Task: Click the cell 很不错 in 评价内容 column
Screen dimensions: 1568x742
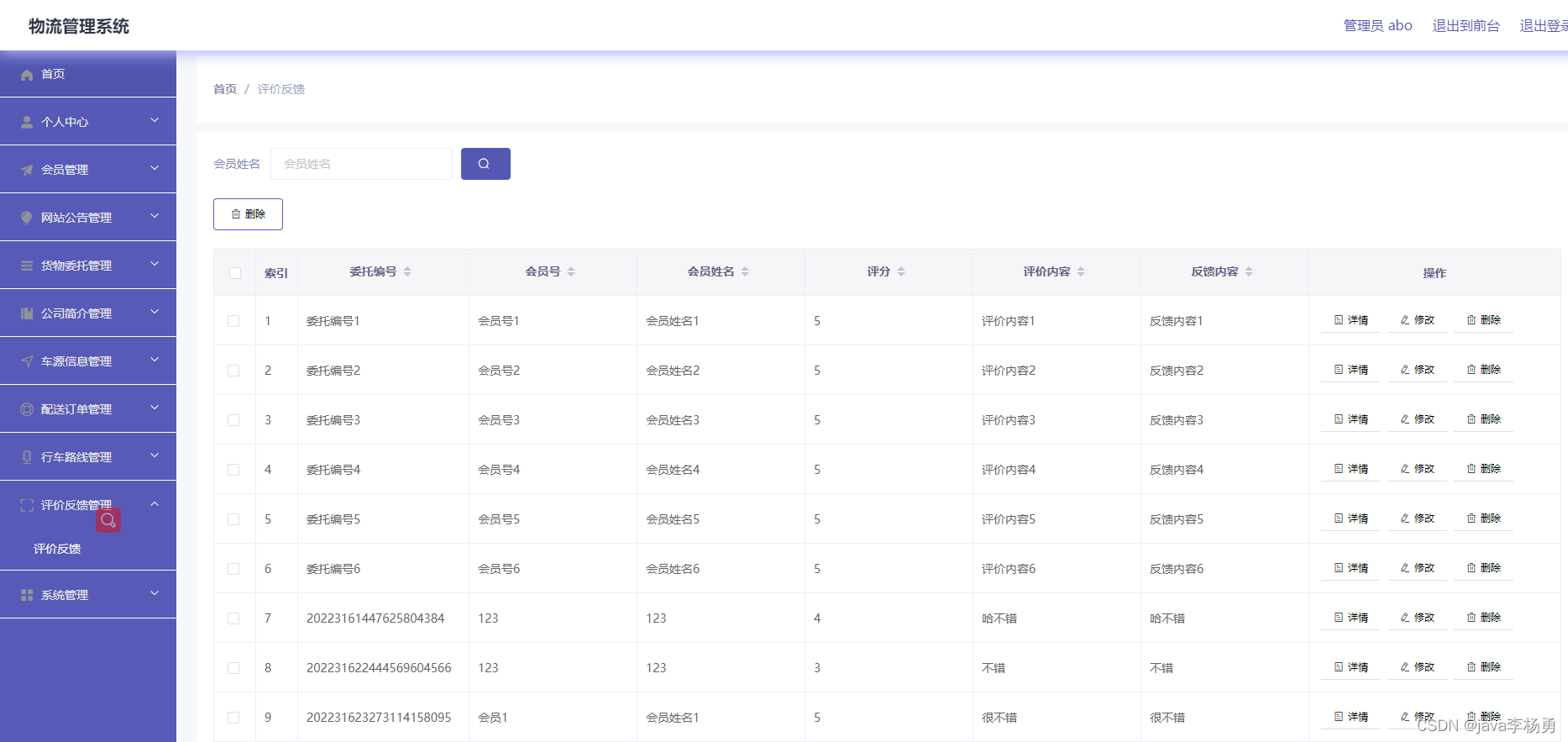Action: (999, 718)
